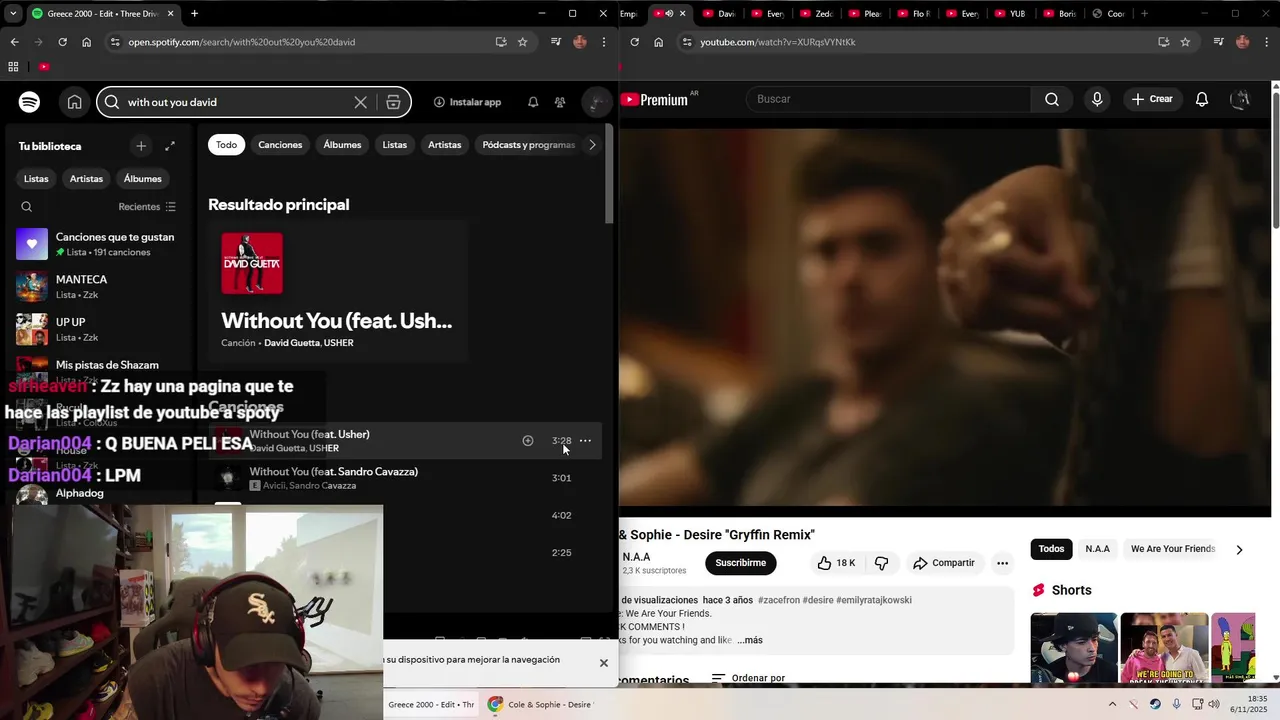Click YouTube search magnifier button
Image resolution: width=1280 pixels, height=720 pixels.
coord(1052,99)
